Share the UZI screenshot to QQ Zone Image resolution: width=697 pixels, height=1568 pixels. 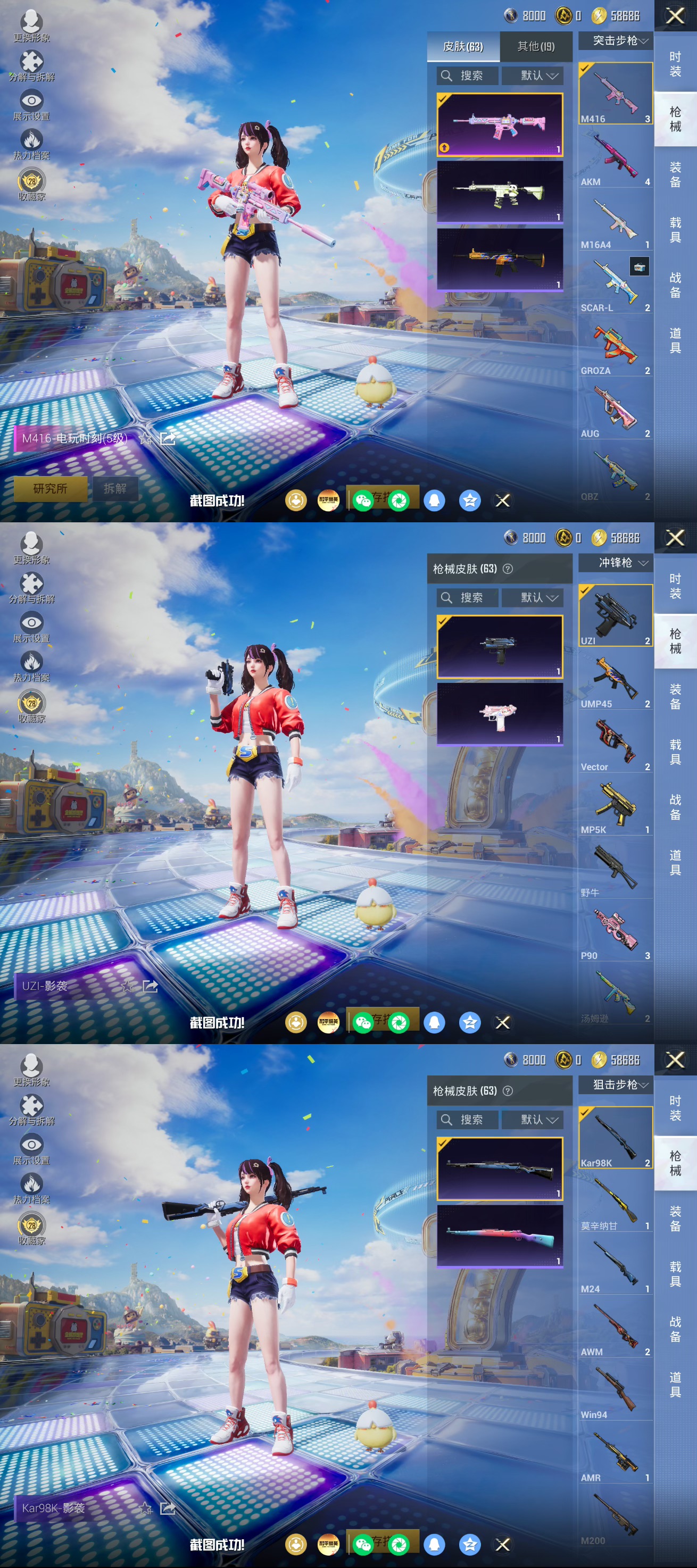coord(470,1023)
